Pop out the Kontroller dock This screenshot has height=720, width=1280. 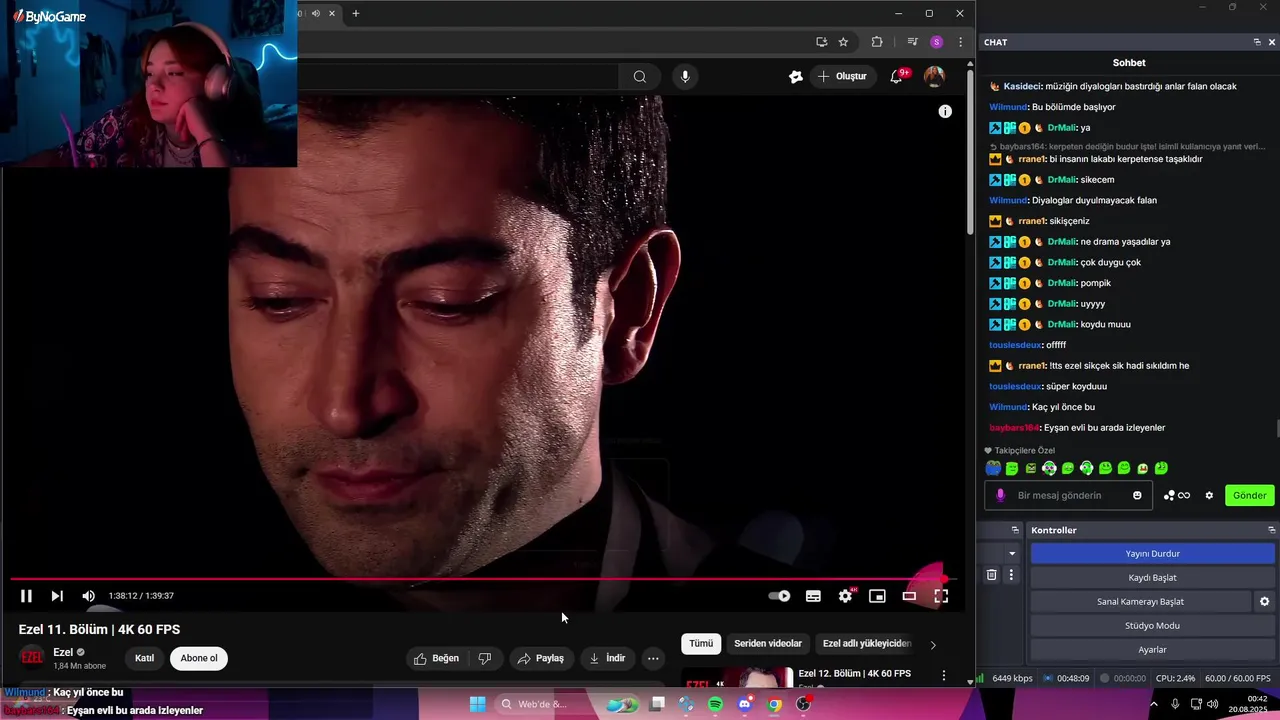(1272, 530)
